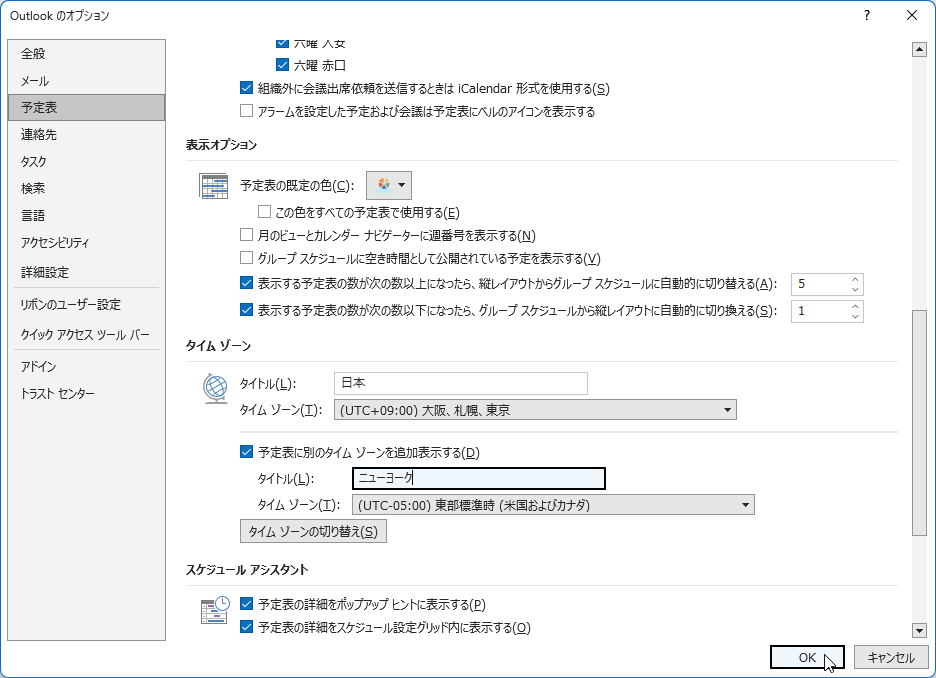Click the calendar grid icon in 表示オプション

click(x=213, y=186)
